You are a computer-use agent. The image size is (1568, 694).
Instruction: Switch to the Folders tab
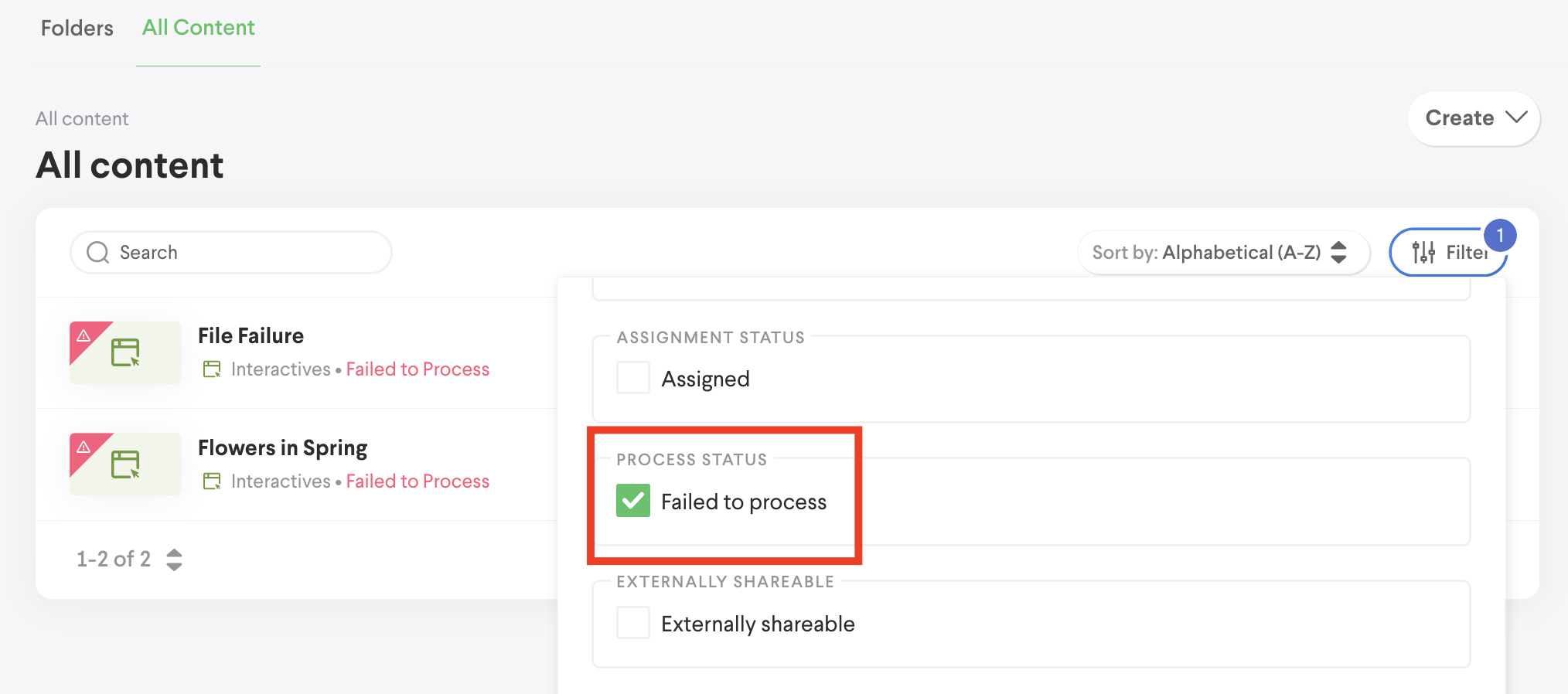77,29
